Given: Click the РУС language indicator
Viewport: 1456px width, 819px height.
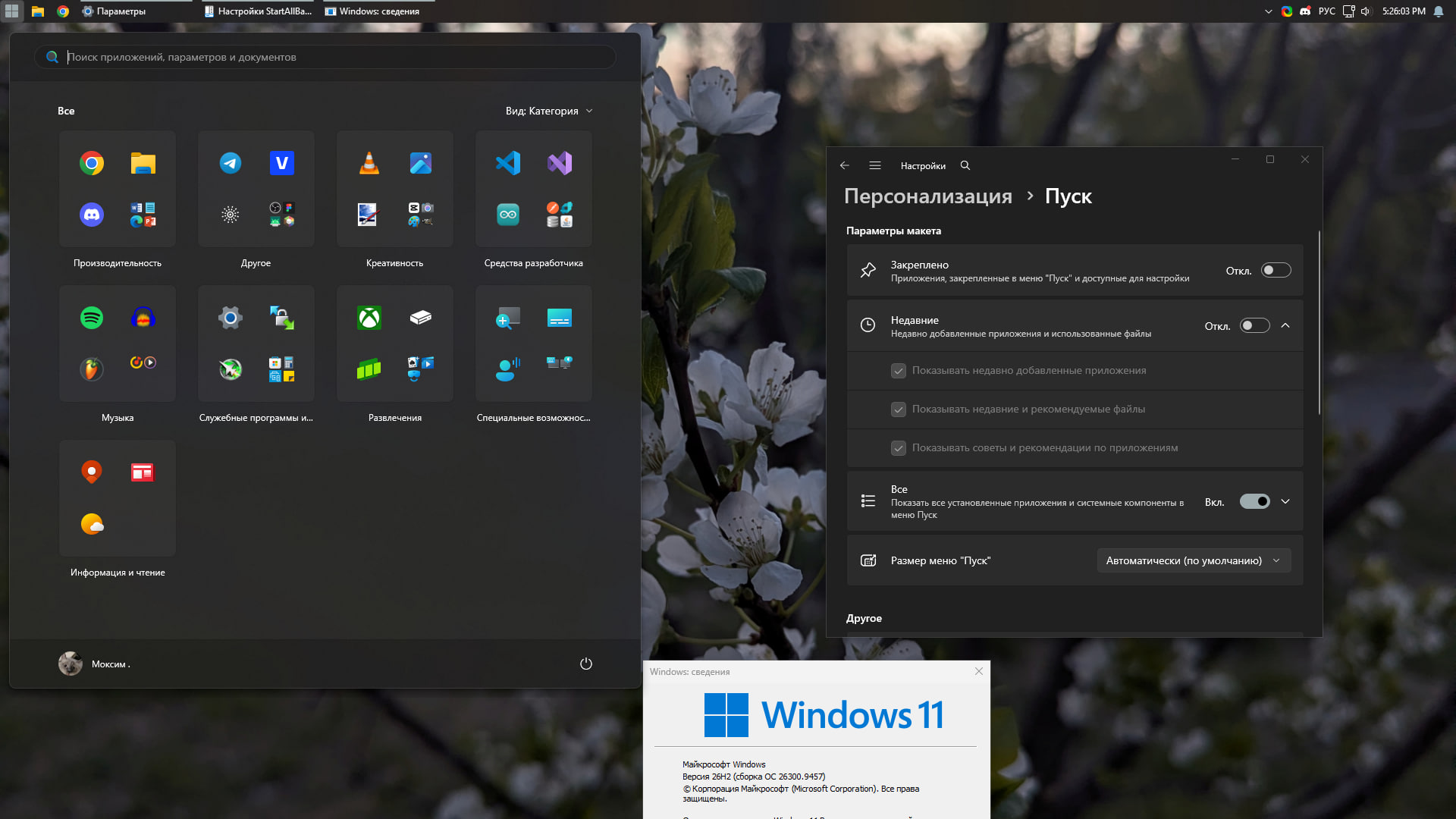Looking at the screenshot, I should [x=1327, y=11].
